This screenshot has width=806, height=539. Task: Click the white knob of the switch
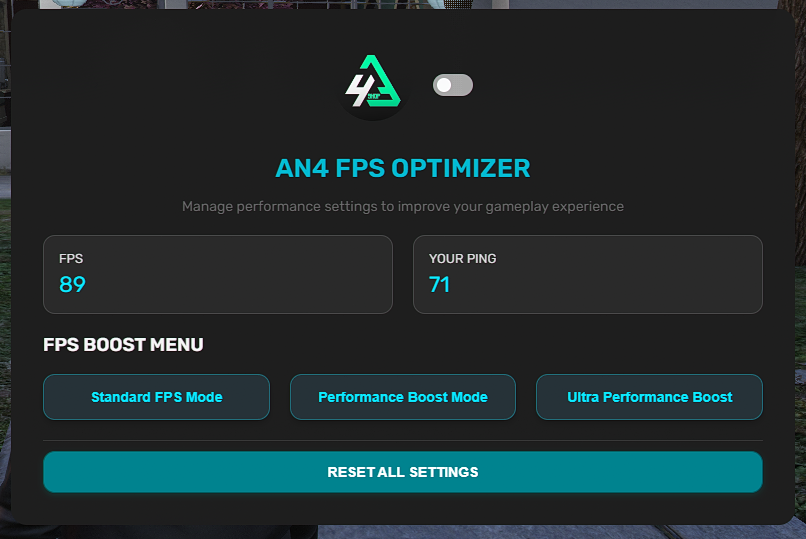coord(445,86)
